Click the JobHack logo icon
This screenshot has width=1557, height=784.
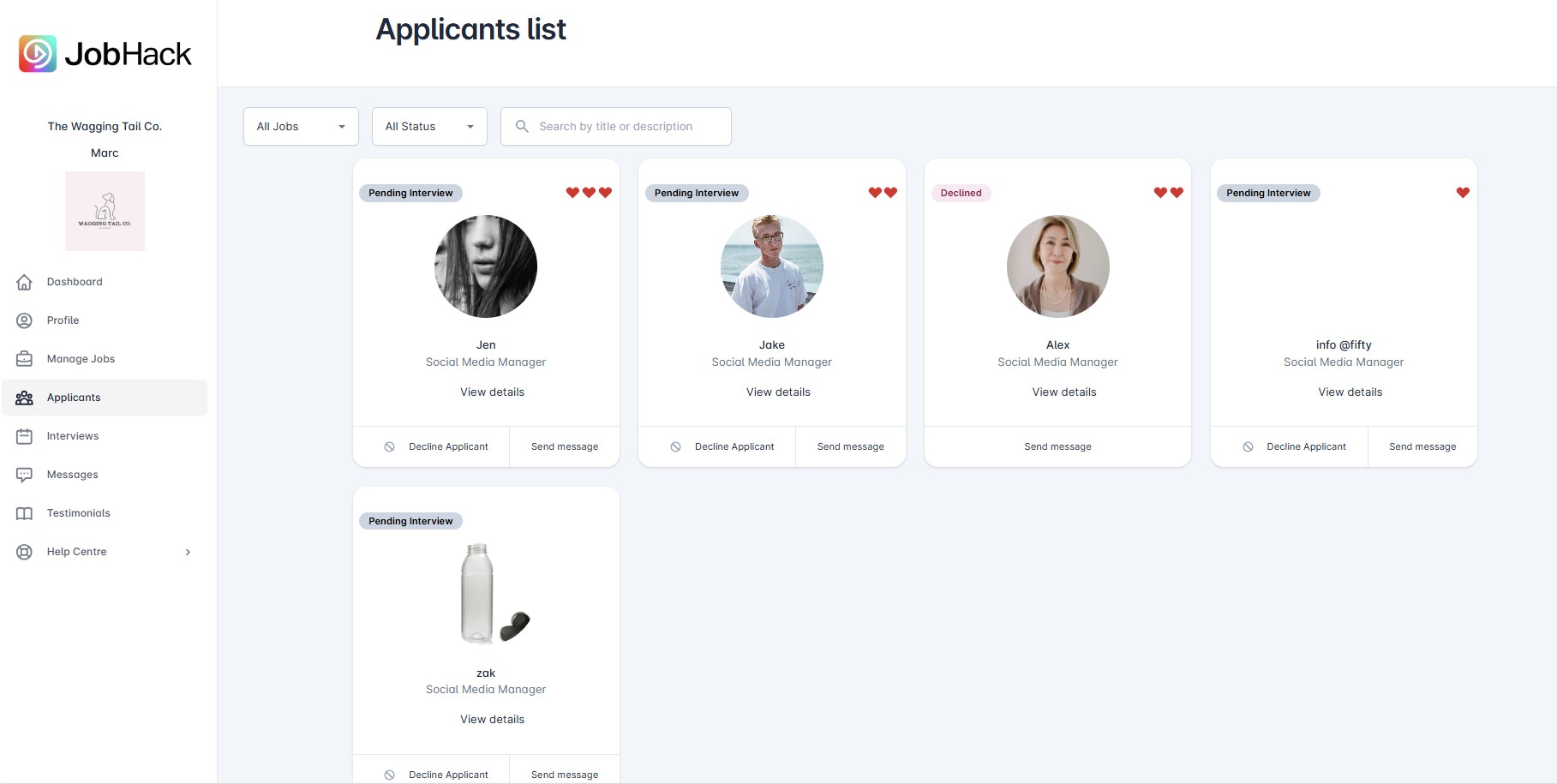(x=38, y=54)
